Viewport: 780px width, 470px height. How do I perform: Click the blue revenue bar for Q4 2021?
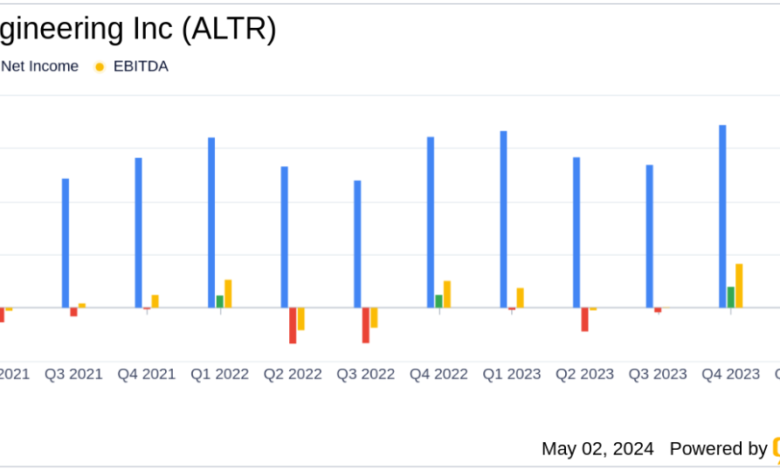click(x=138, y=233)
